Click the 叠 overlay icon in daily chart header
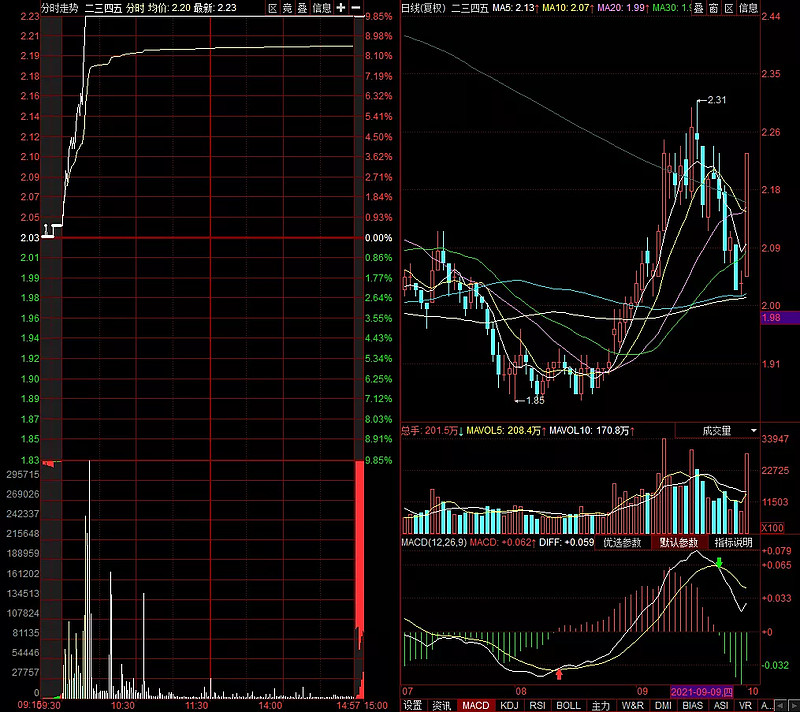This screenshot has width=800, height=712. click(x=698, y=8)
